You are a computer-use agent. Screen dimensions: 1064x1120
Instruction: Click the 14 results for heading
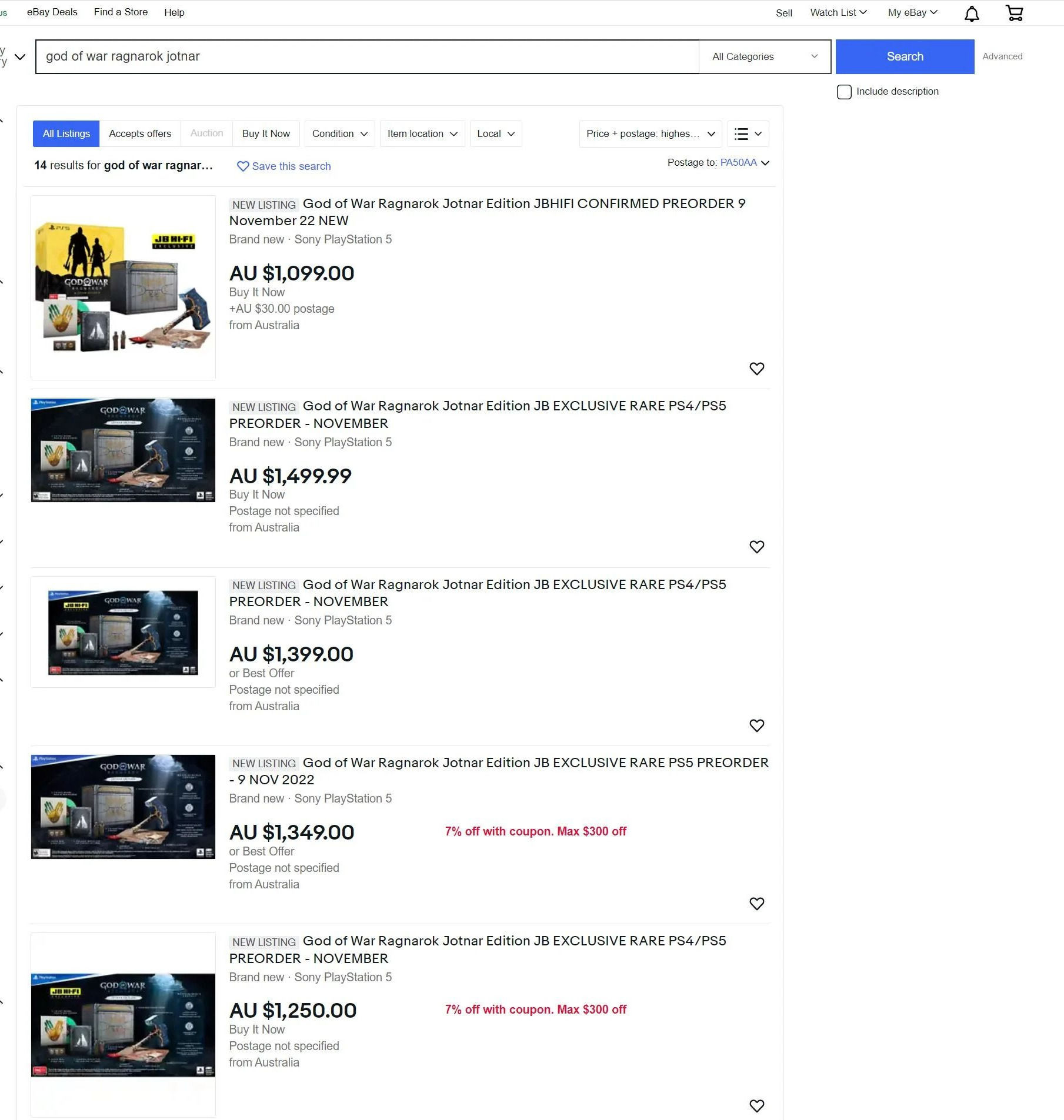pos(124,166)
